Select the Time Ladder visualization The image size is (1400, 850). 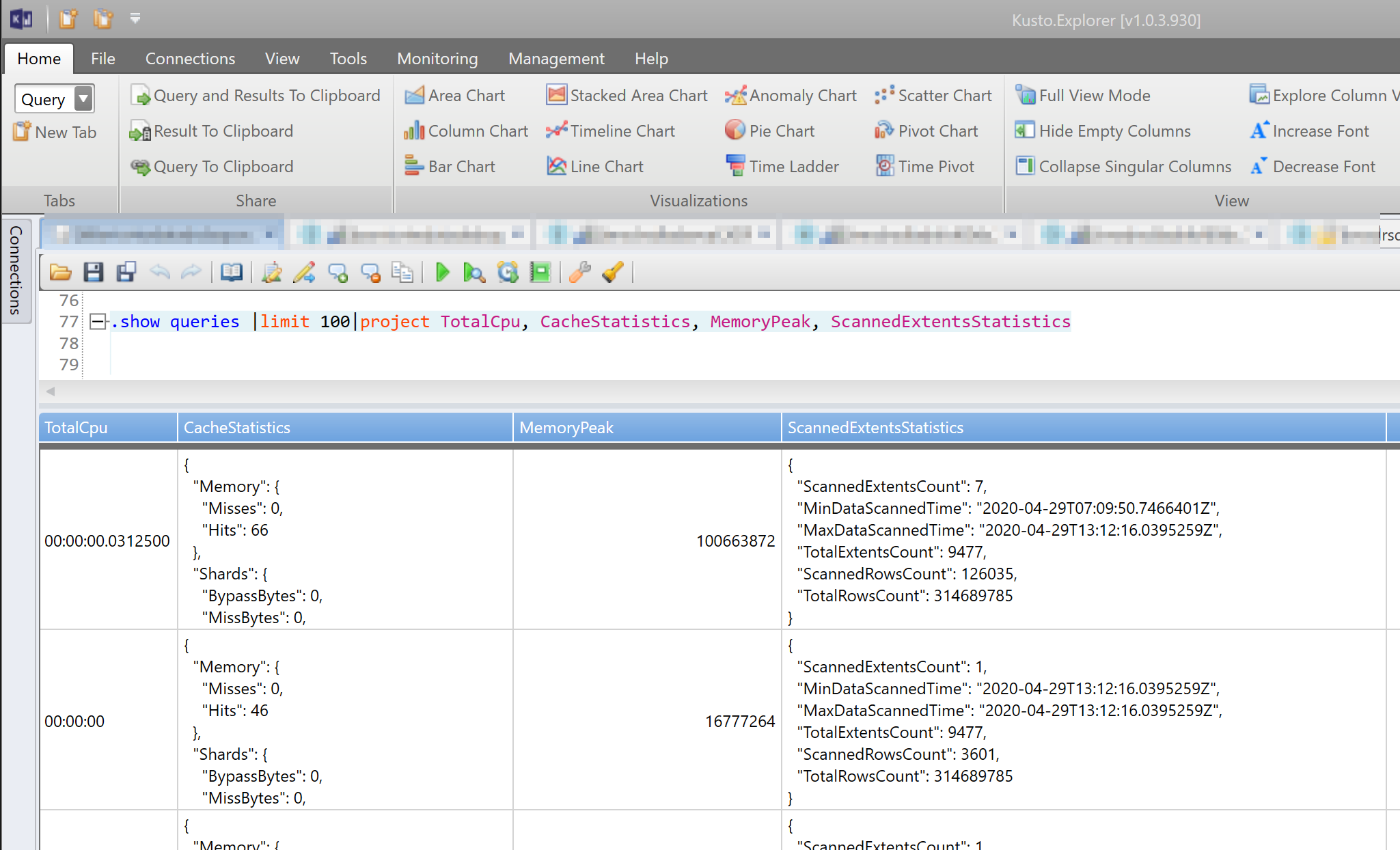pos(782,167)
